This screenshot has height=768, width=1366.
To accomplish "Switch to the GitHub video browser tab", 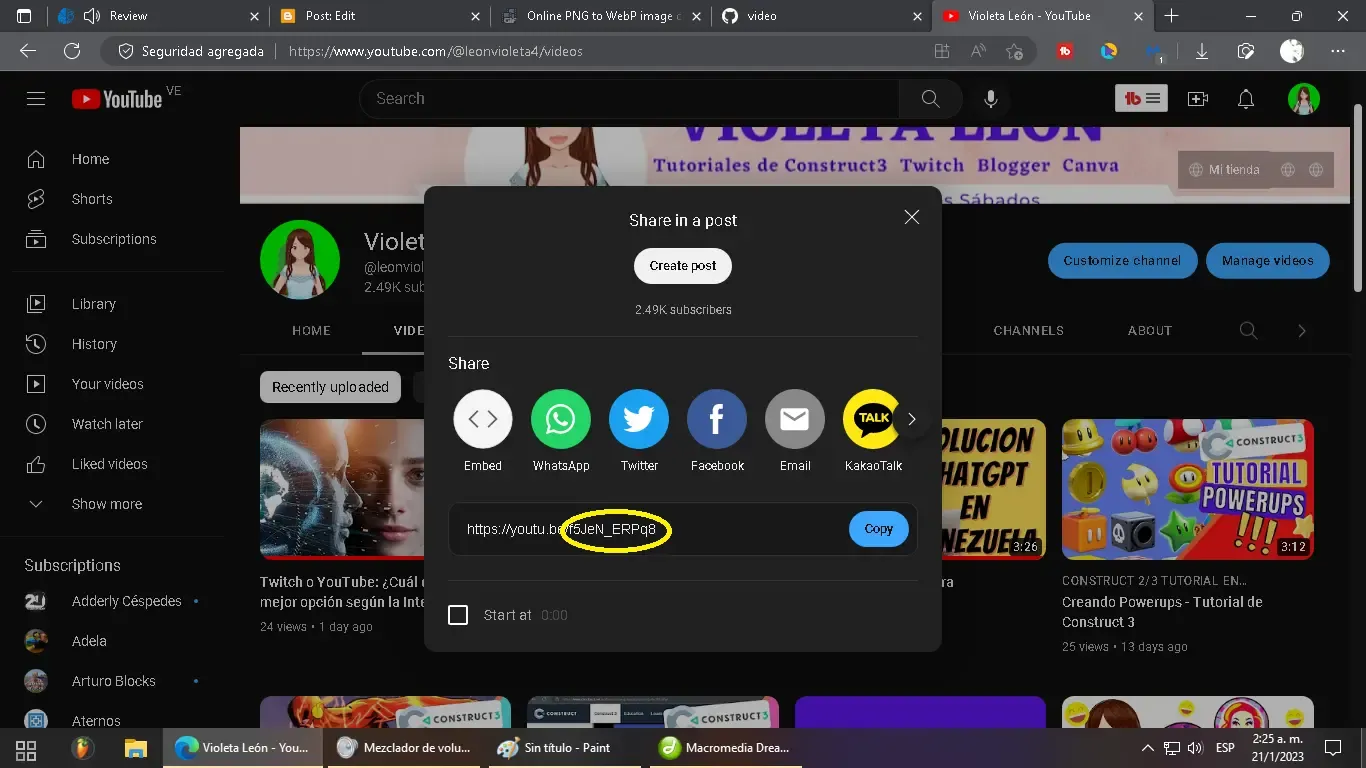I will pyautogui.click(x=822, y=16).
